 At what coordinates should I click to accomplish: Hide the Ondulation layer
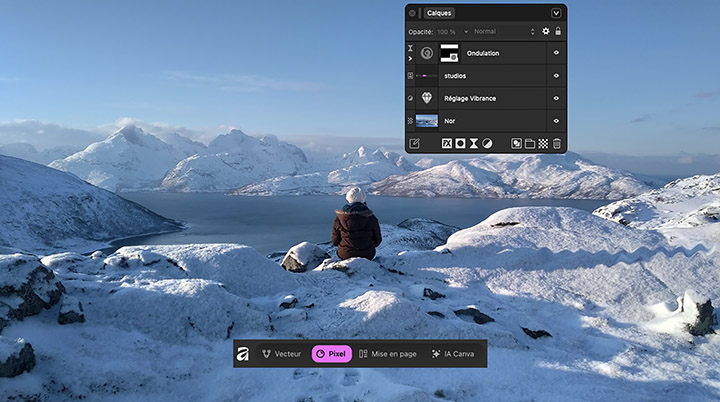[x=556, y=53]
